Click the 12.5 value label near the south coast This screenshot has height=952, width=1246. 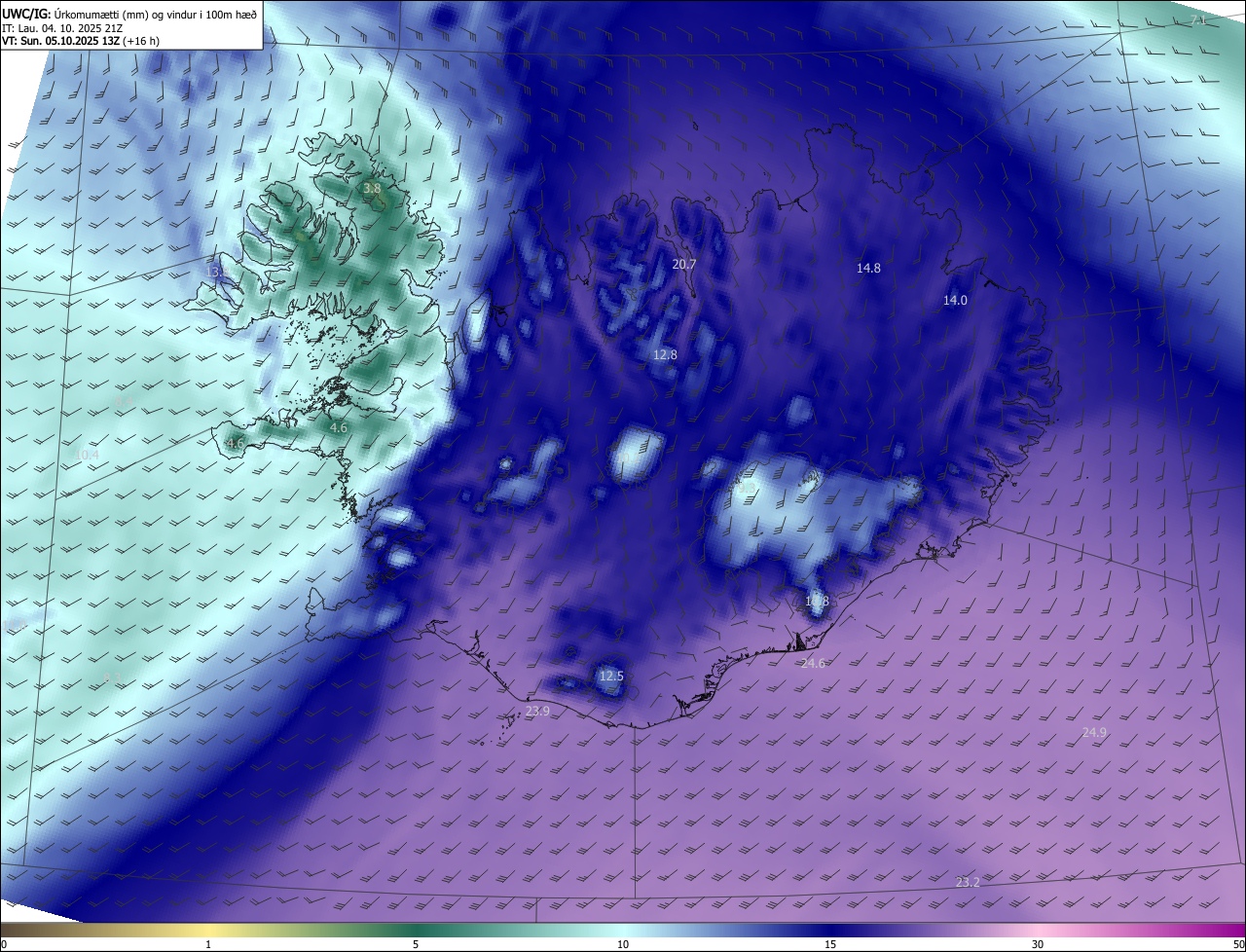pos(611,677)
